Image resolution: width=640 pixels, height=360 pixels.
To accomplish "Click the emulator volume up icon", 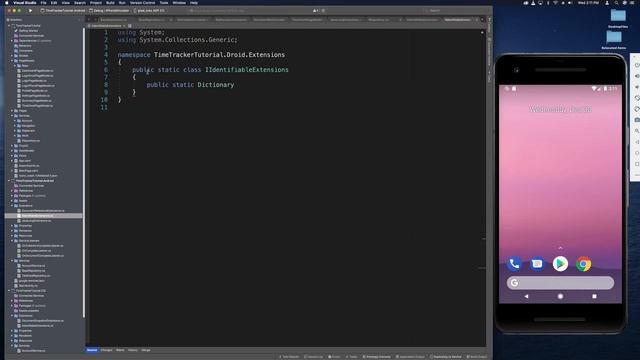I will [x=637, y=76].
